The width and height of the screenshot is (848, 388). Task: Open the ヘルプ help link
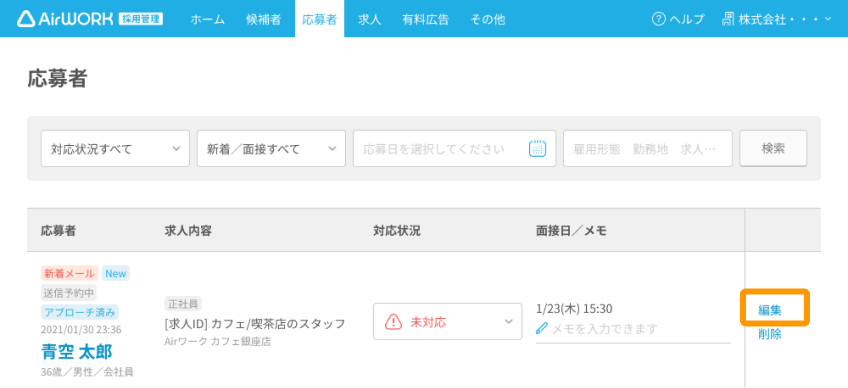(679, 19)
